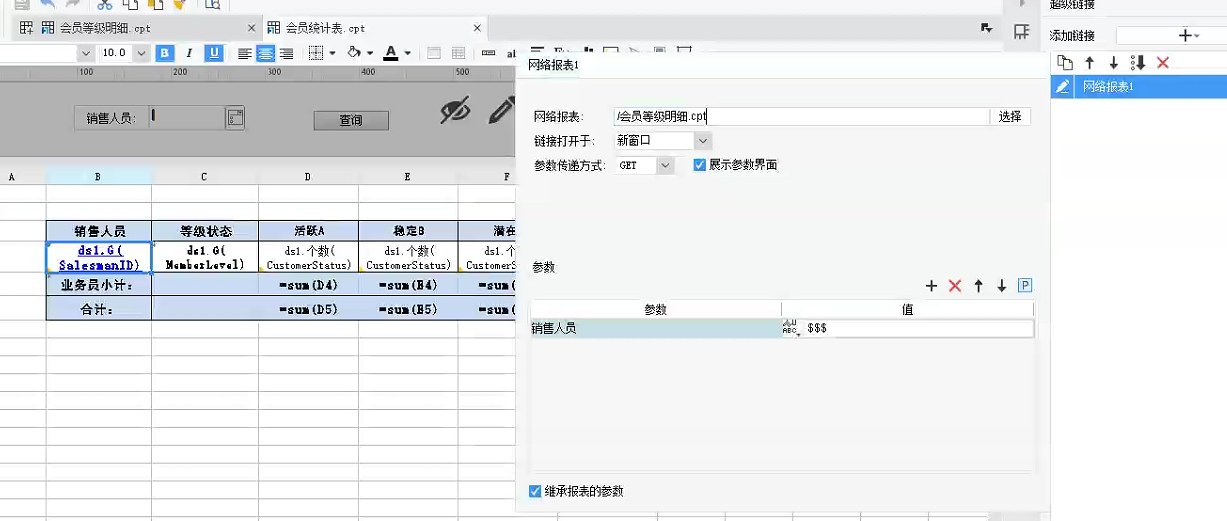Click the 查询 button
Viewport: 1227px width, 521px height.
[350, 120]
